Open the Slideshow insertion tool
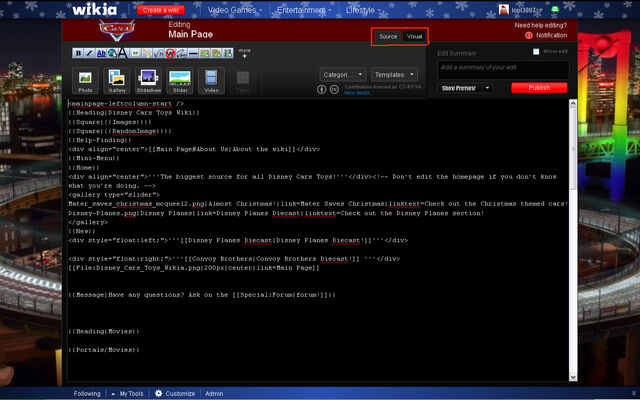This screenshot has height=400, width=640. point(149,80)
